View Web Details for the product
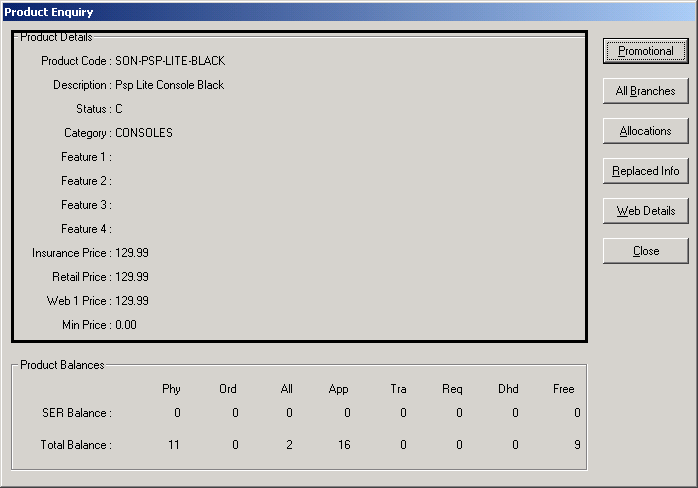The height and width of the screenshot is (488, 698). click(x=645, y=211)
